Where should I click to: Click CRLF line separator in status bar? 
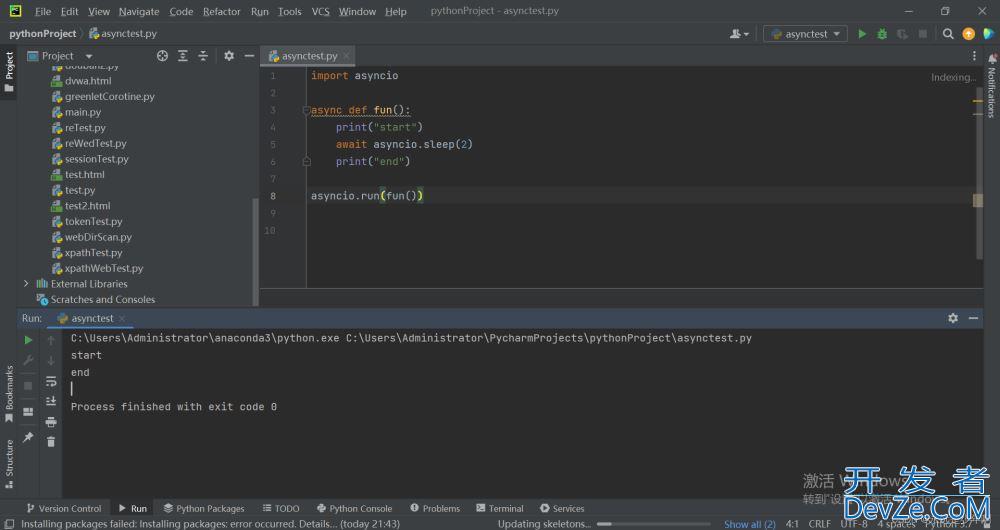[819, 524]
